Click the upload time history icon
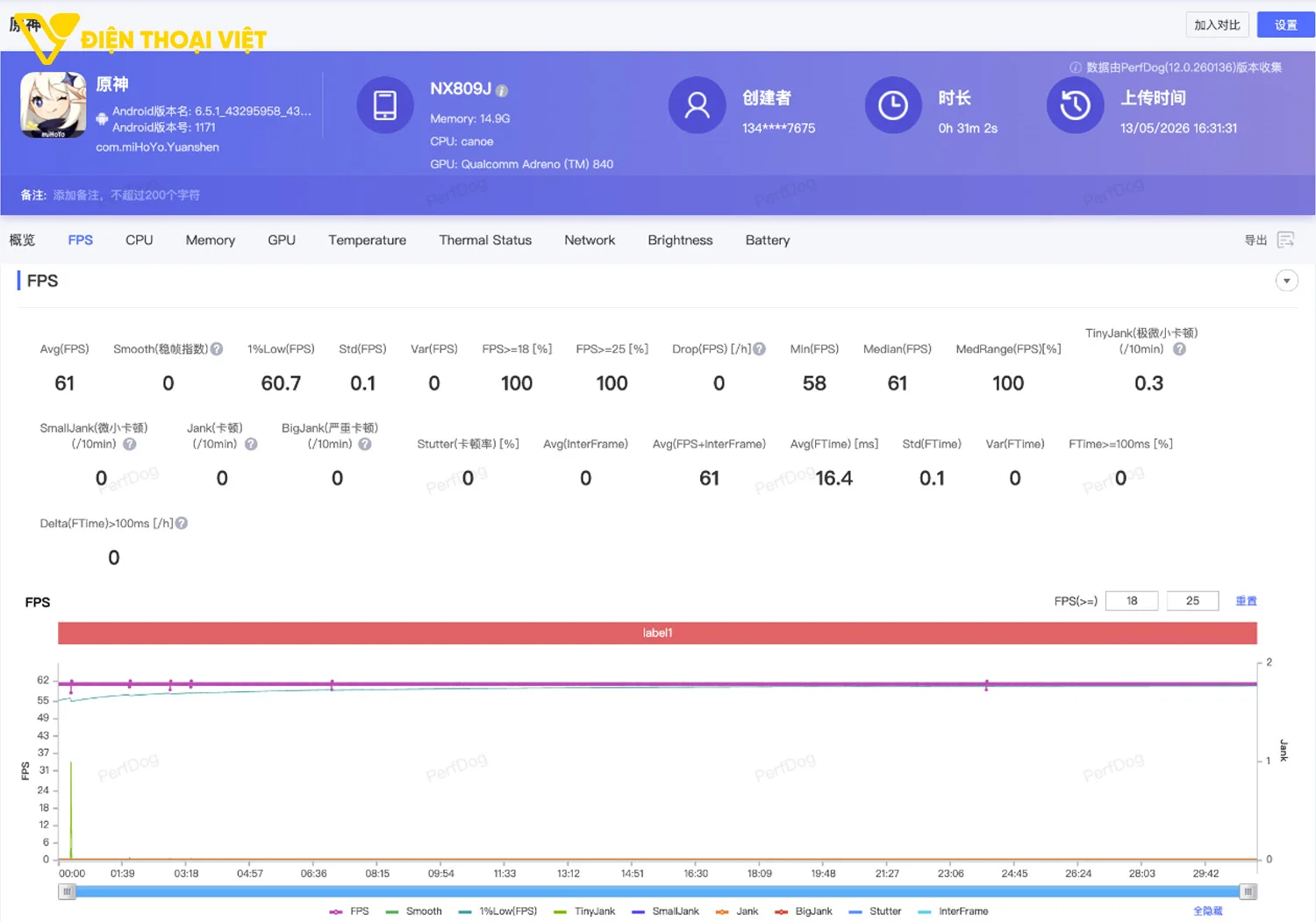This screenshot has width=1316, height=922. click(1075, 105)
